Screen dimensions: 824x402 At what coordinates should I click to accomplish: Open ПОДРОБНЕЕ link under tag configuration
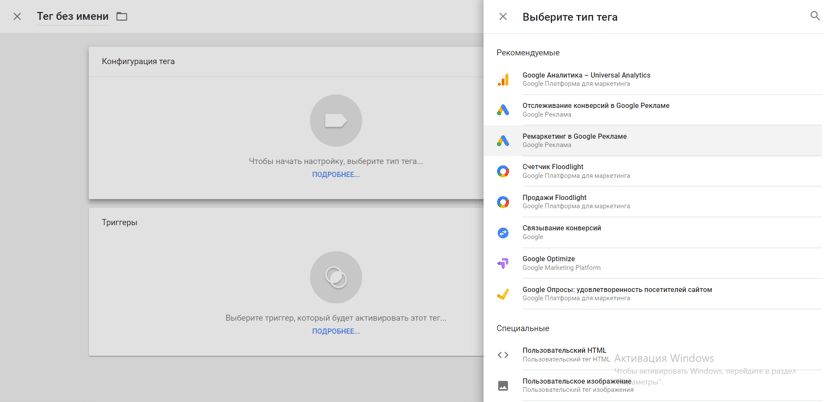(336, 174)
